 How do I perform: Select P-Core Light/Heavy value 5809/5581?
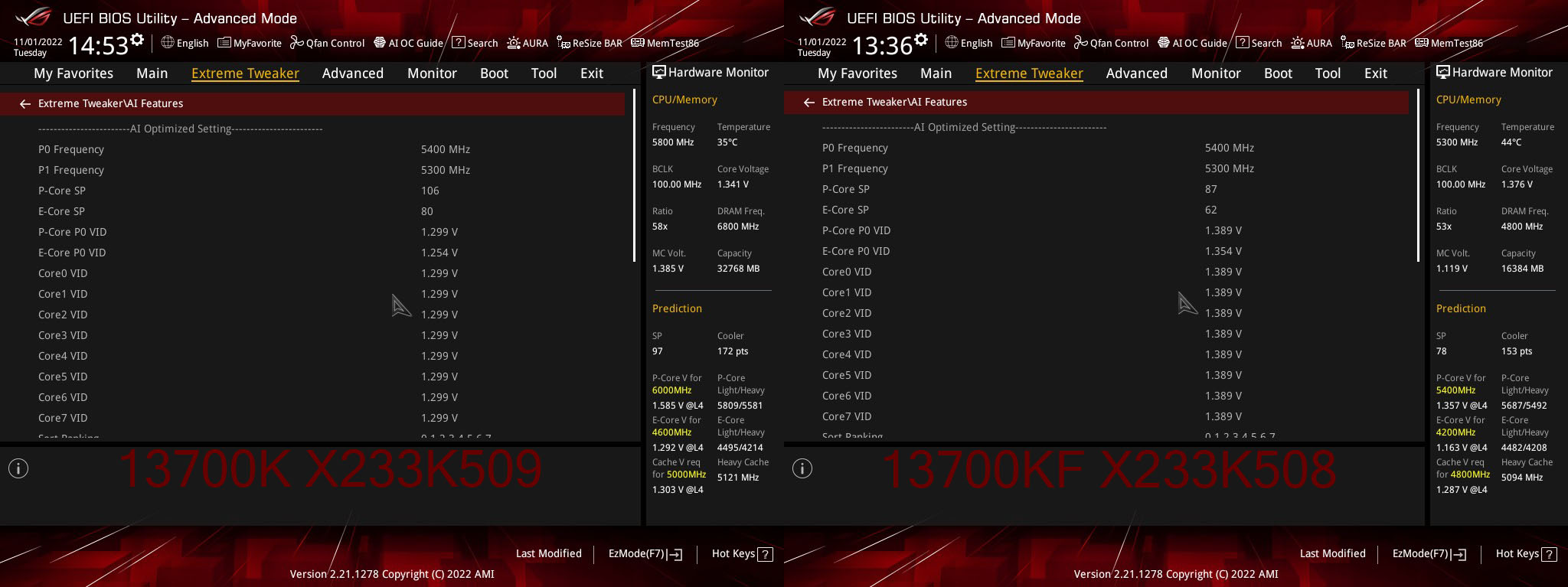tap(740, 406)
